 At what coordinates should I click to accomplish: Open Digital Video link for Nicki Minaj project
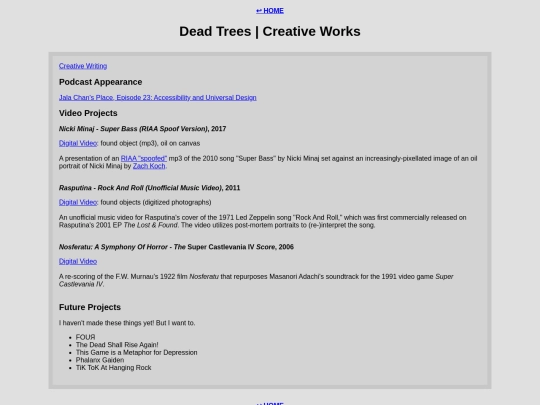tap(78, 143)
